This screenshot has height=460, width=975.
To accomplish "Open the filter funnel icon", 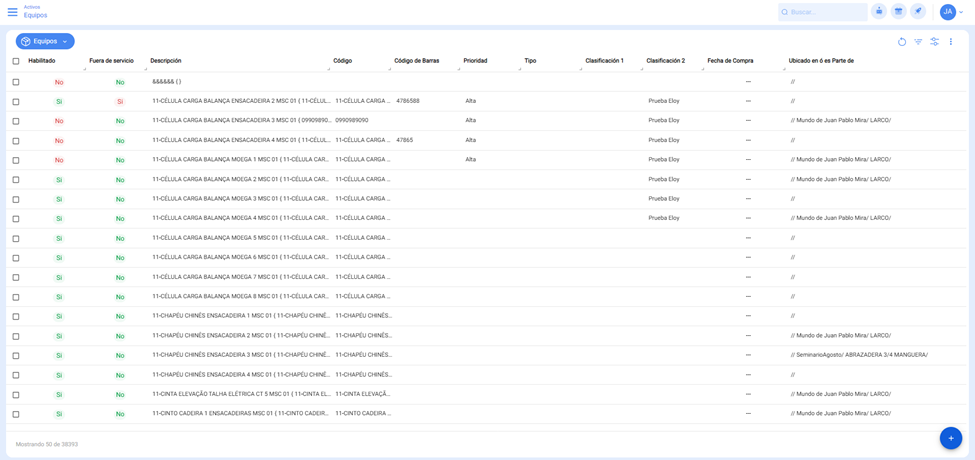I will pos(918,42).
